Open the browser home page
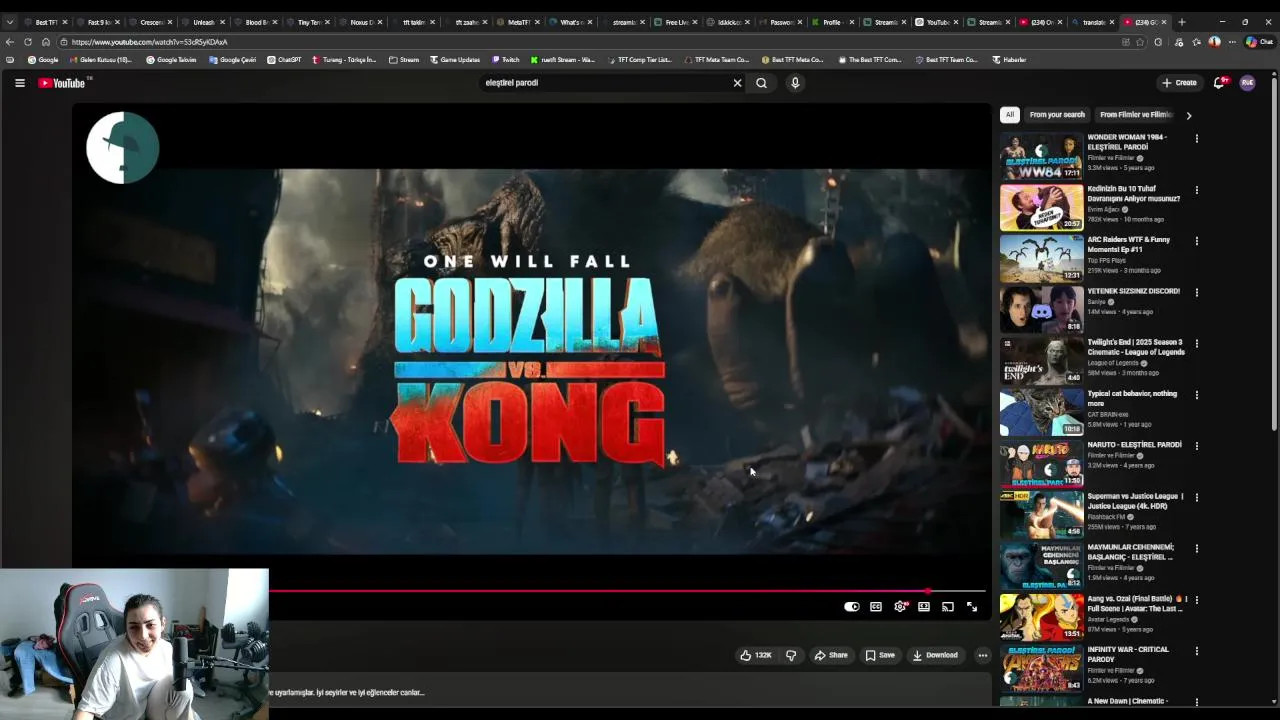The width and height of the screenshot is (1280, 720). pyautogui.click(x=45, y=42)
